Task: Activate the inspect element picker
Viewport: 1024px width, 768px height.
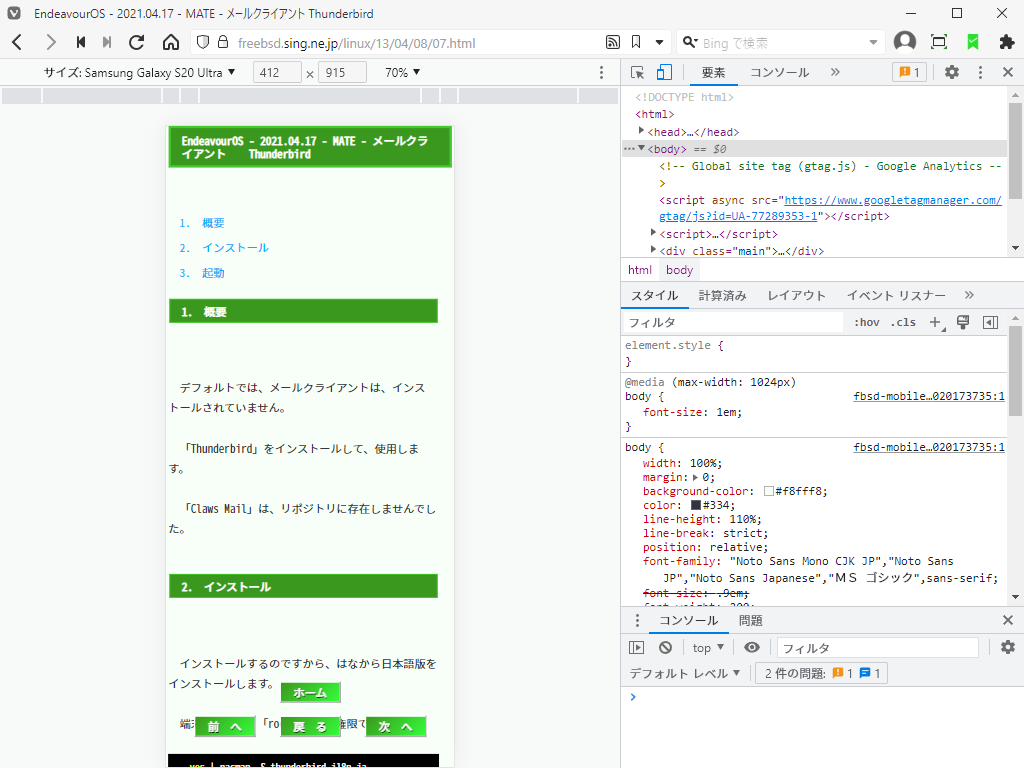Action: 637,72
